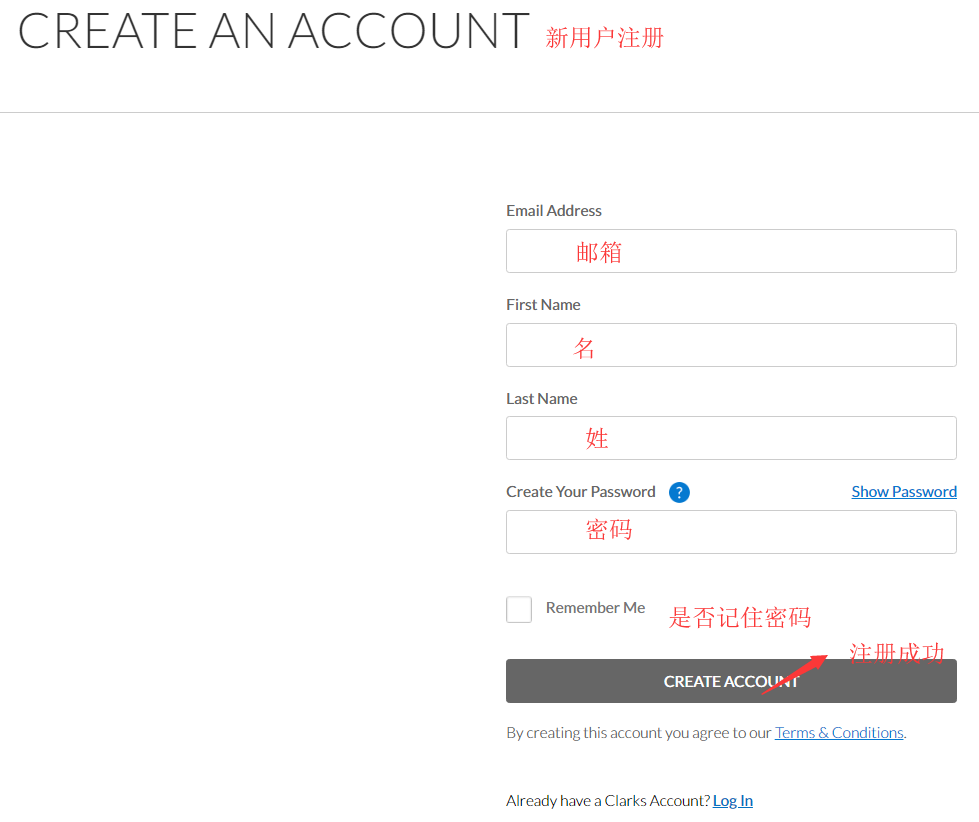This screenshot has height=822, width=979.
Task: Focus the Create Your Password field
Action: click(731, 532)
